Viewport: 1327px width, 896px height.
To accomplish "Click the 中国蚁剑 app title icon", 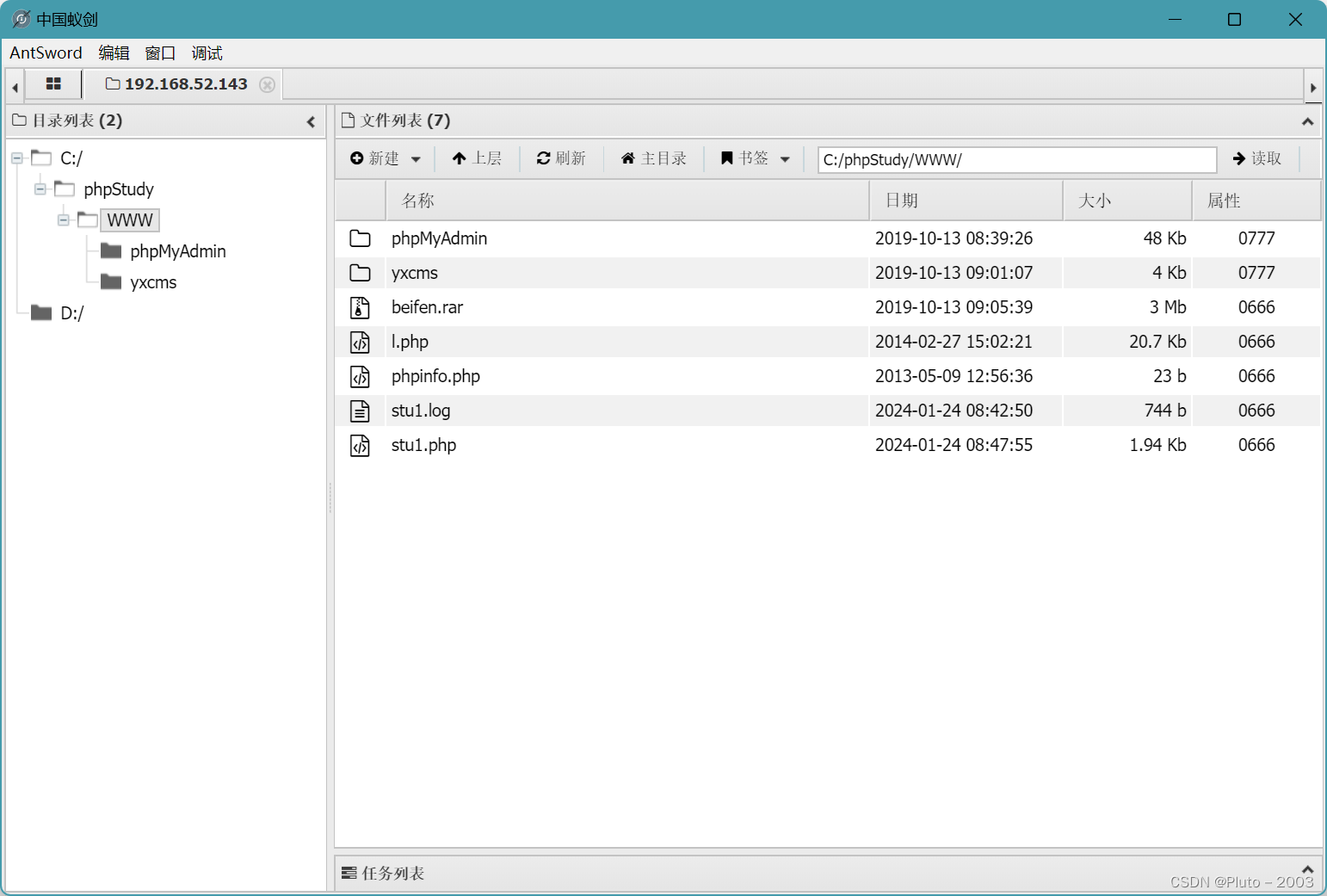I will (21, 19).
